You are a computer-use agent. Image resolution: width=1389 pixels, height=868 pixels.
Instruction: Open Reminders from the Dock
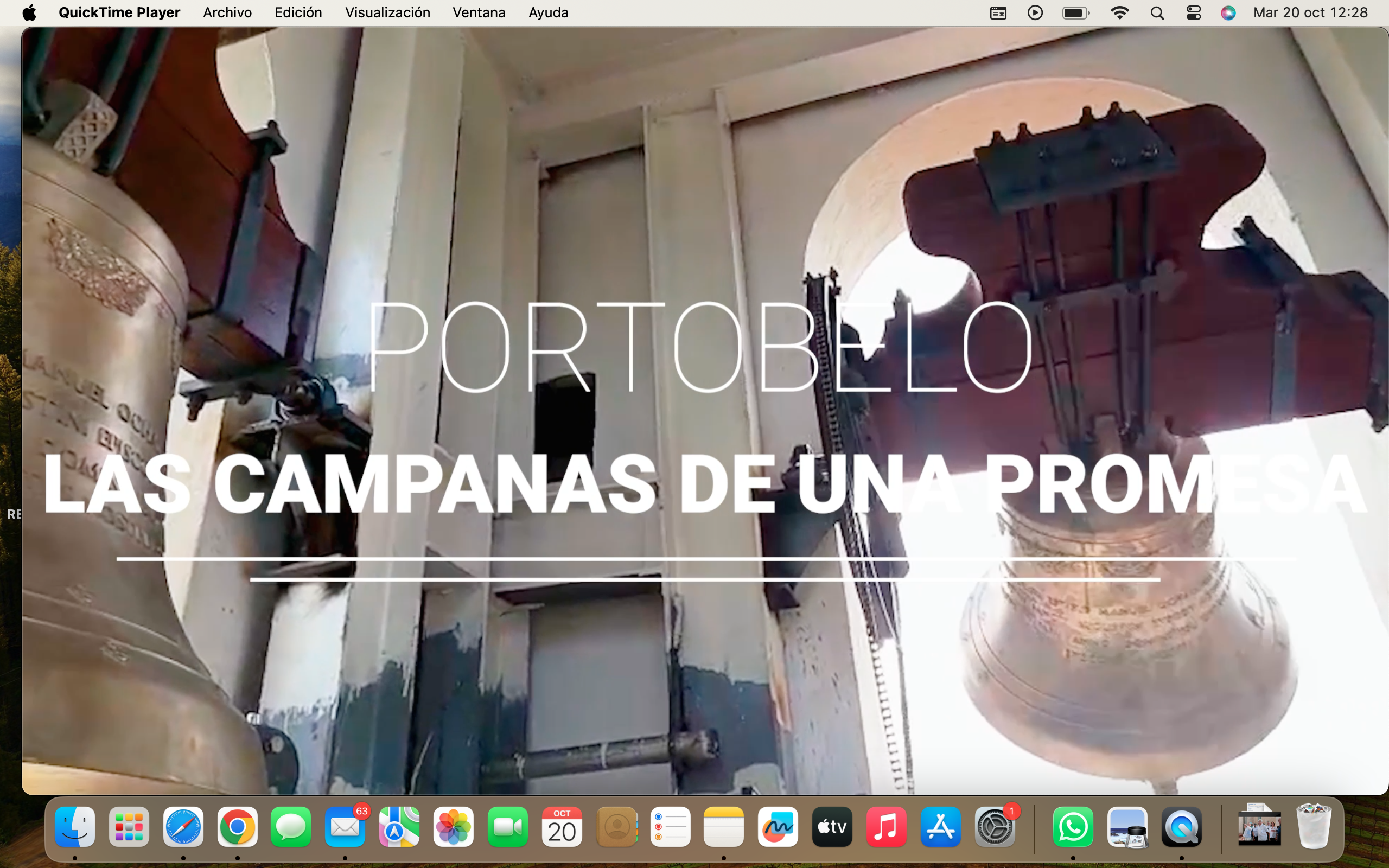tap(671, 827)
